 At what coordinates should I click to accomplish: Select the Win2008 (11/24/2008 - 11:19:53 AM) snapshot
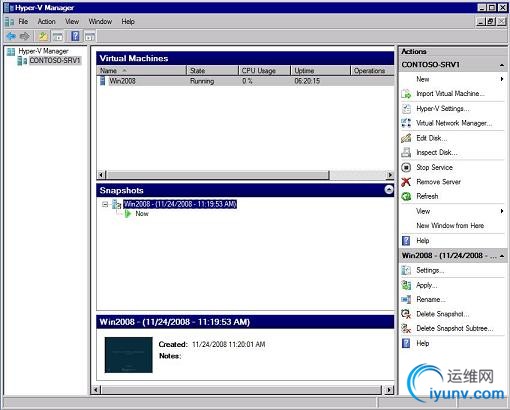tap(180, 204)
